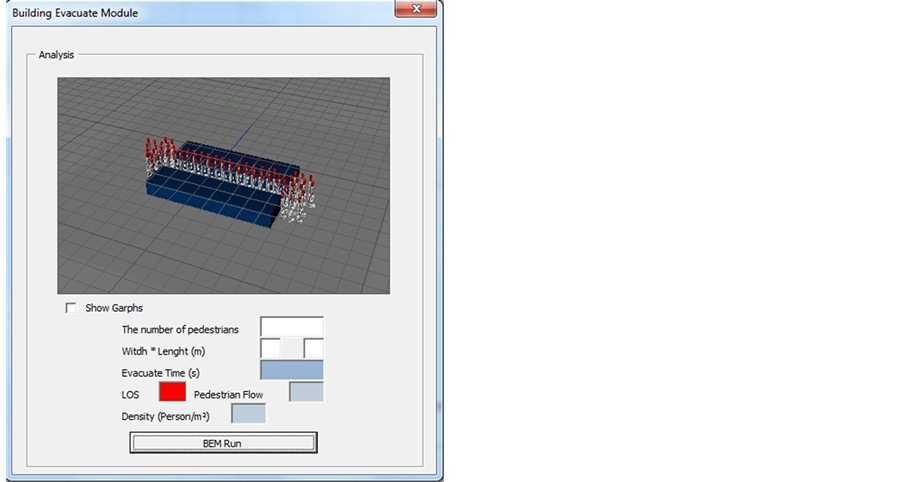The width and height of the screenshot is (902, 482).
Task: Click the Analysis group label
Action: click(58, 55)
